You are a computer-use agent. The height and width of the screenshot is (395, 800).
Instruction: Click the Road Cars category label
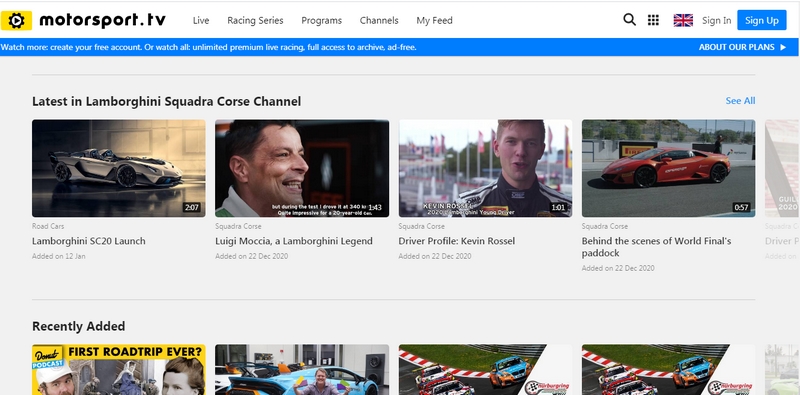pos(48,226)
